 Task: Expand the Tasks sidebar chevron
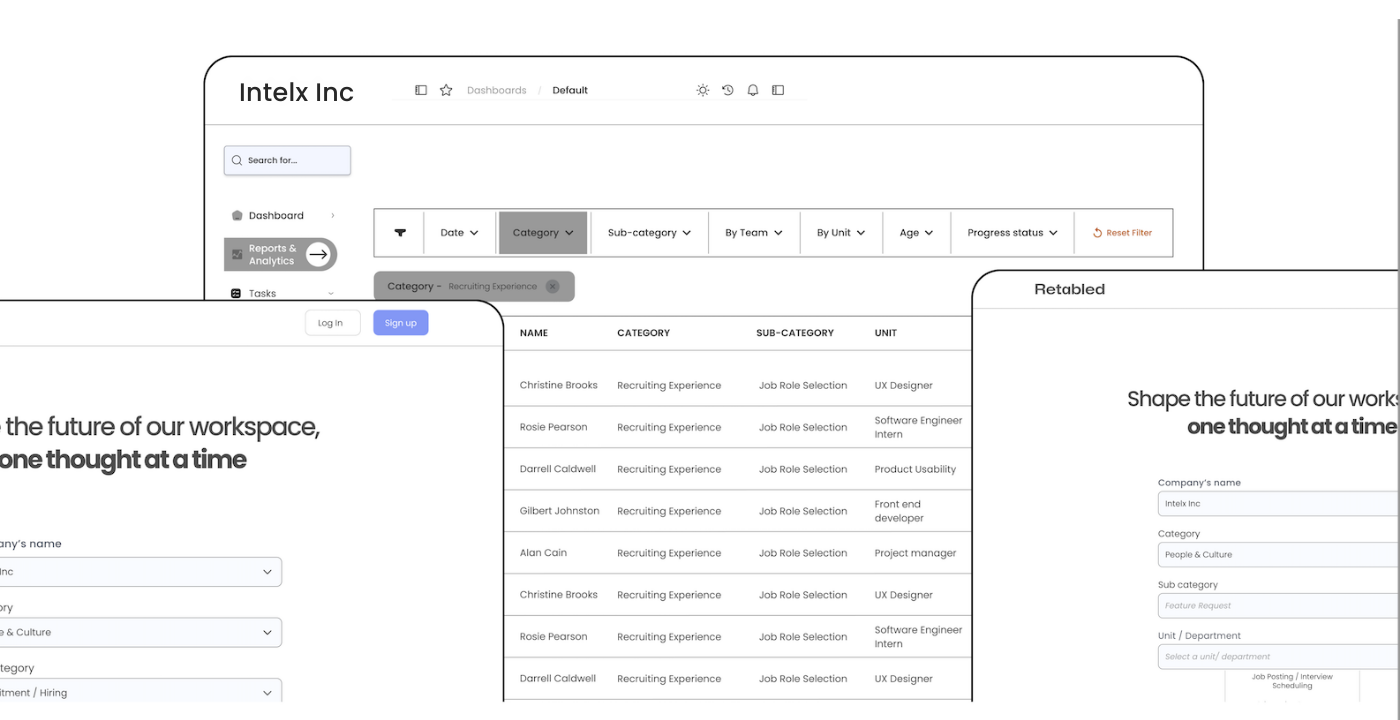(331, 293)
